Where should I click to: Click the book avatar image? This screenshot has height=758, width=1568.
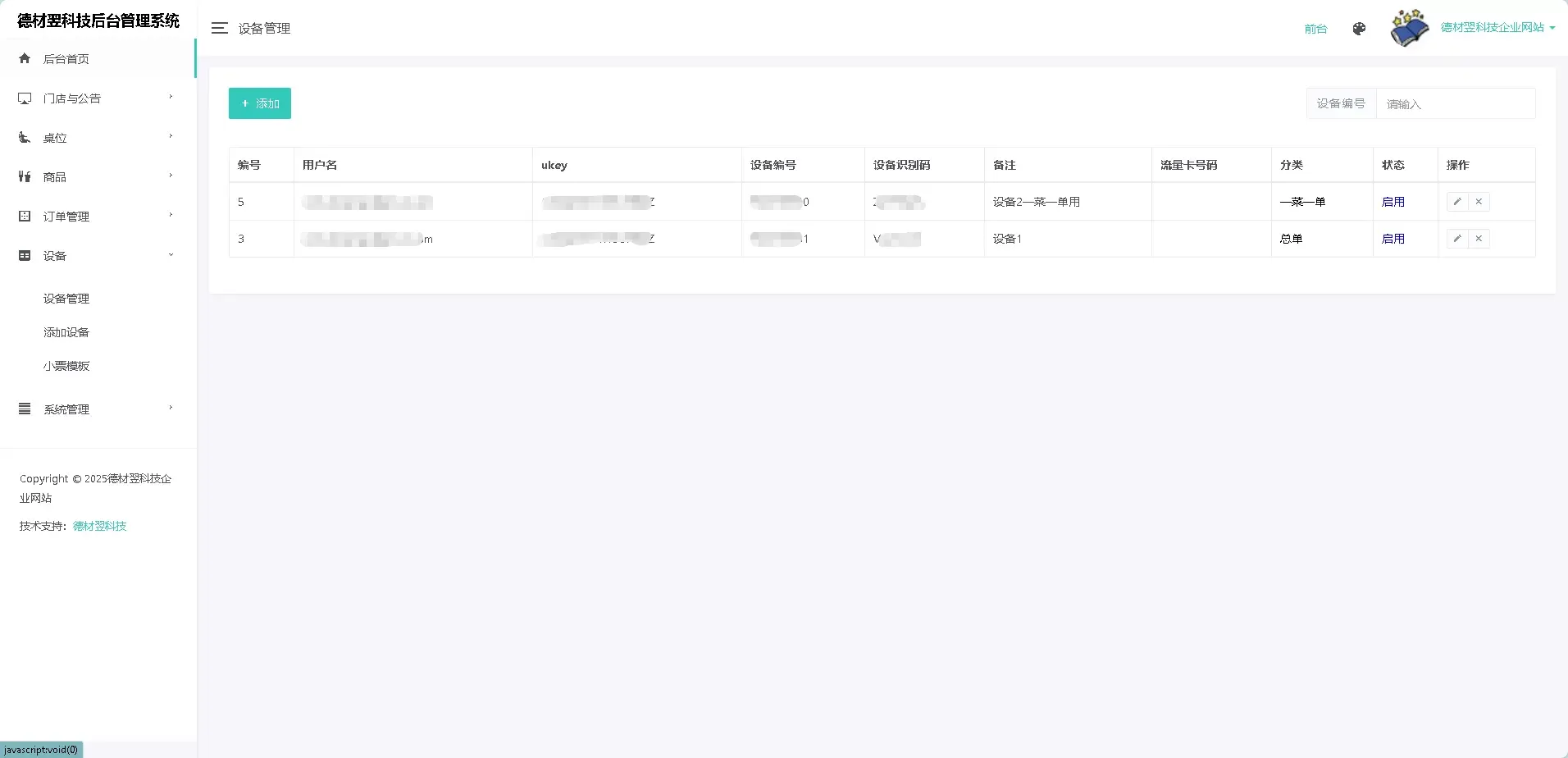[x=1409, y=28]
